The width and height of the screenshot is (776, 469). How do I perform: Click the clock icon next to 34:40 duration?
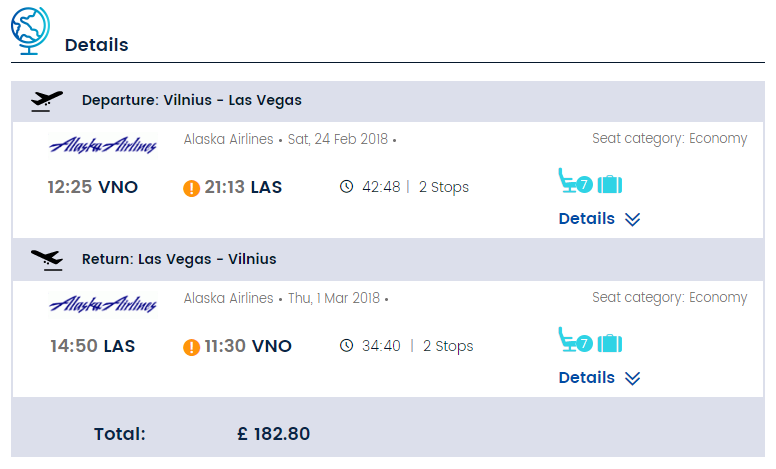coord(346,345)
